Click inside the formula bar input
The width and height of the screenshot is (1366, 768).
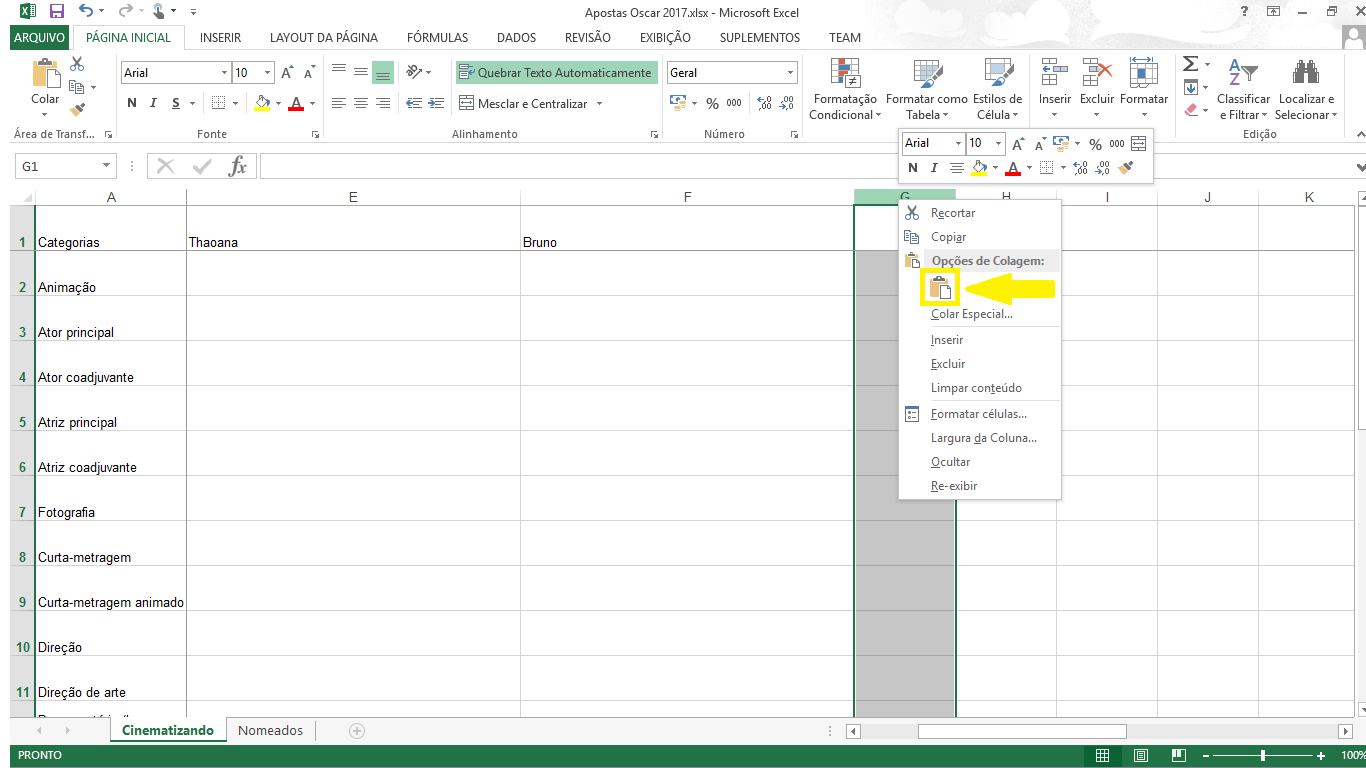pyautogui.click(x=805, y=166)
